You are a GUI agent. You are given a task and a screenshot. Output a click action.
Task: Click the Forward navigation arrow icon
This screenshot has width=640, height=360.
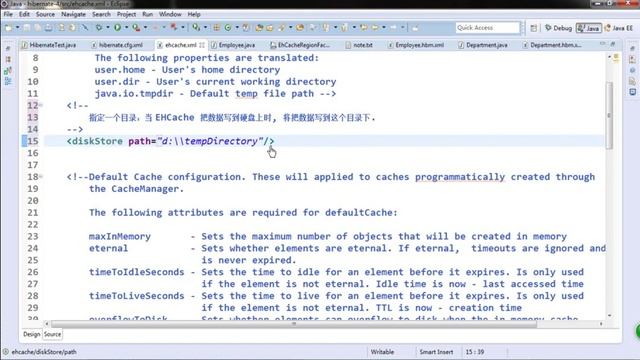coord(393,28)
